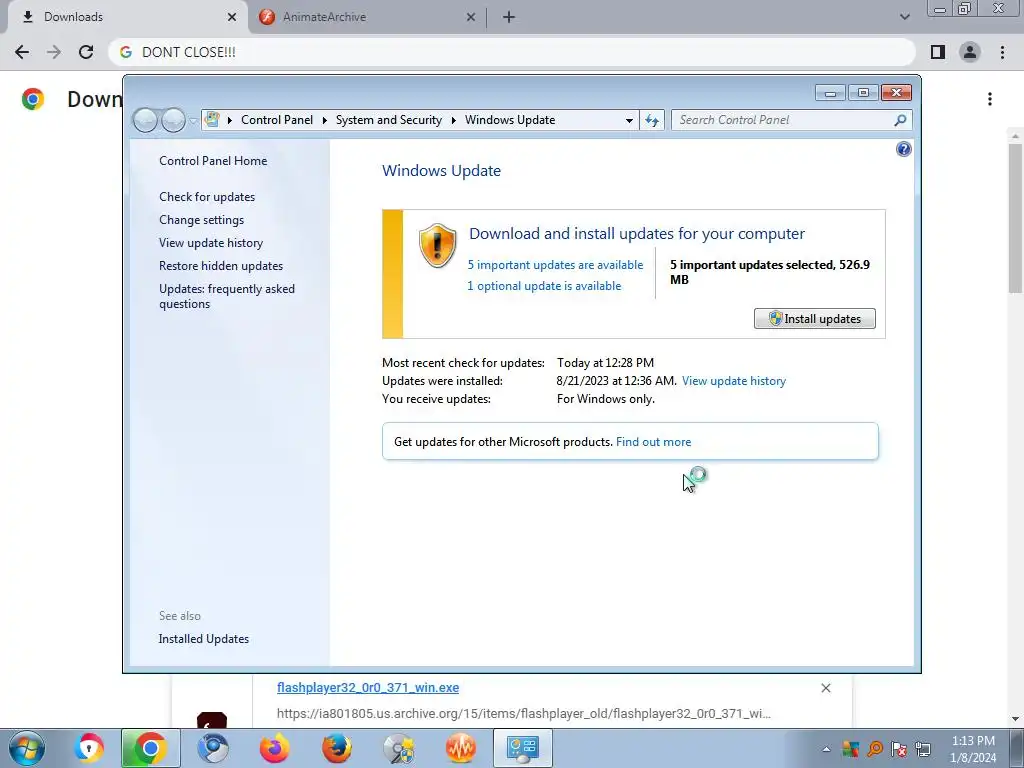Go forward in Chrome
The height and width of the screenshot is (768, 1024).
54,52
